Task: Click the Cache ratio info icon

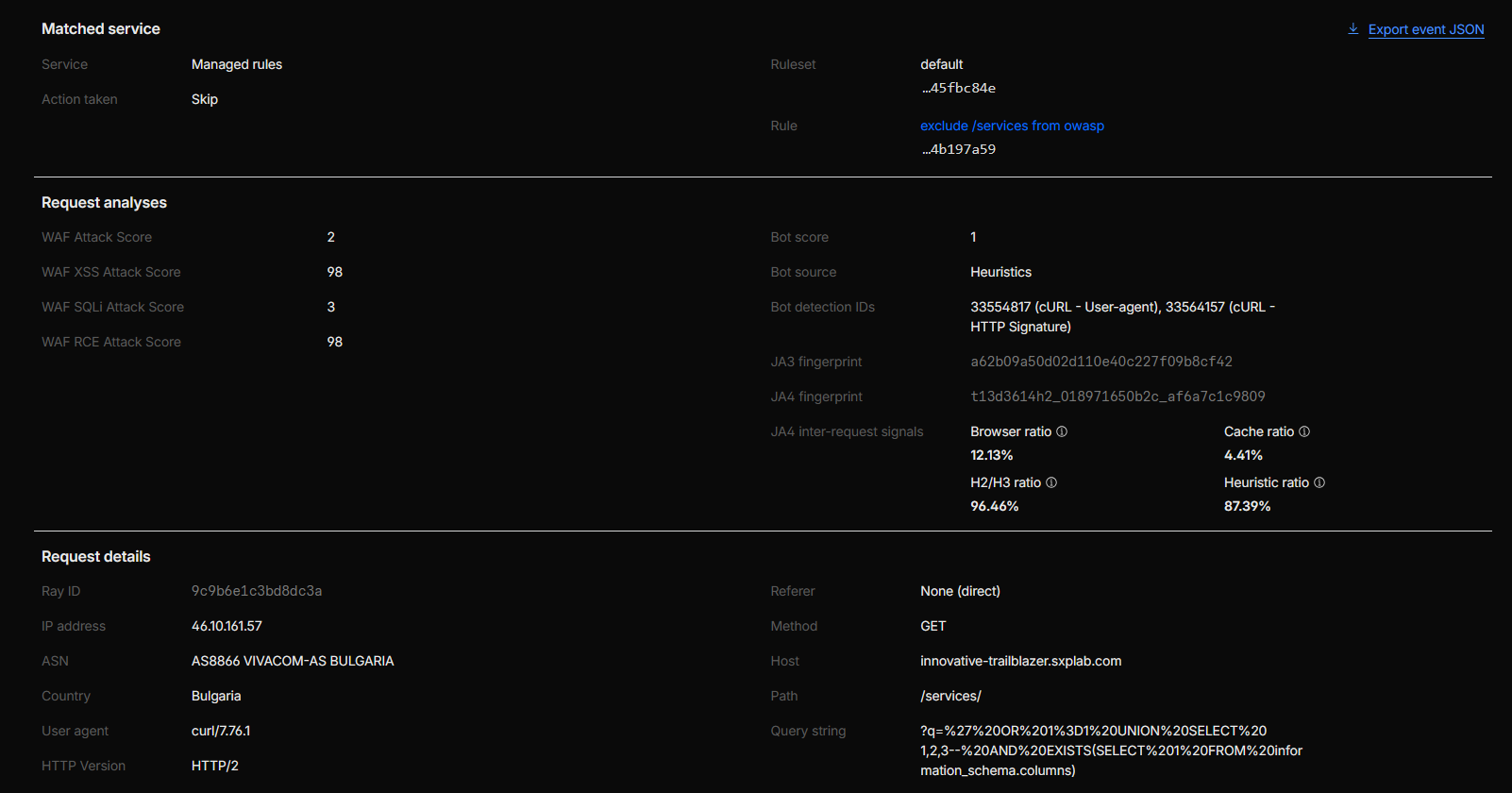Action: pos(1304,431)
